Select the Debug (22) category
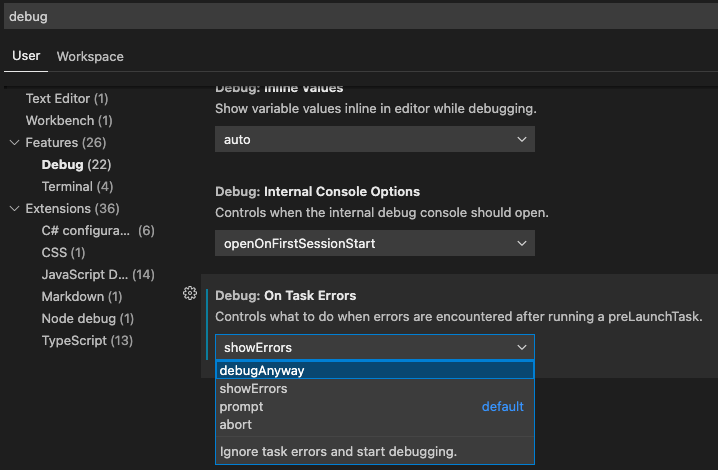718x470 pixels. click(x=76, y=164)
